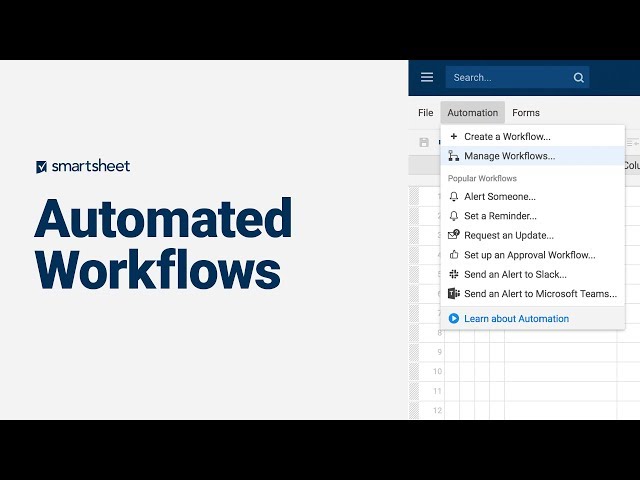Choose Create a Workflow entry

[x=533, y=136]
